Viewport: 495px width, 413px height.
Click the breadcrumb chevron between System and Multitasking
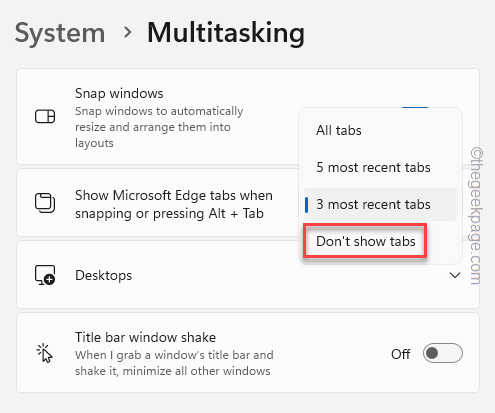point(127,32)
